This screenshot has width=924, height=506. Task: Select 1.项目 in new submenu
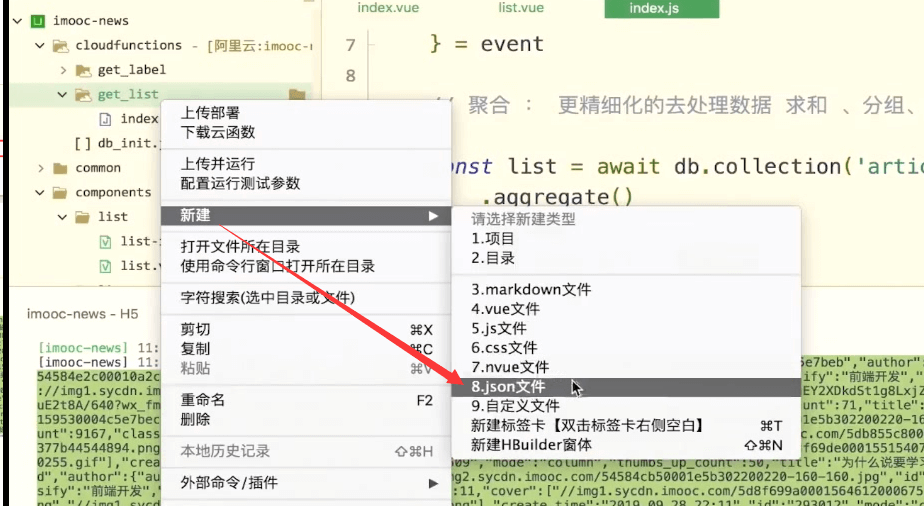(626, 239)
